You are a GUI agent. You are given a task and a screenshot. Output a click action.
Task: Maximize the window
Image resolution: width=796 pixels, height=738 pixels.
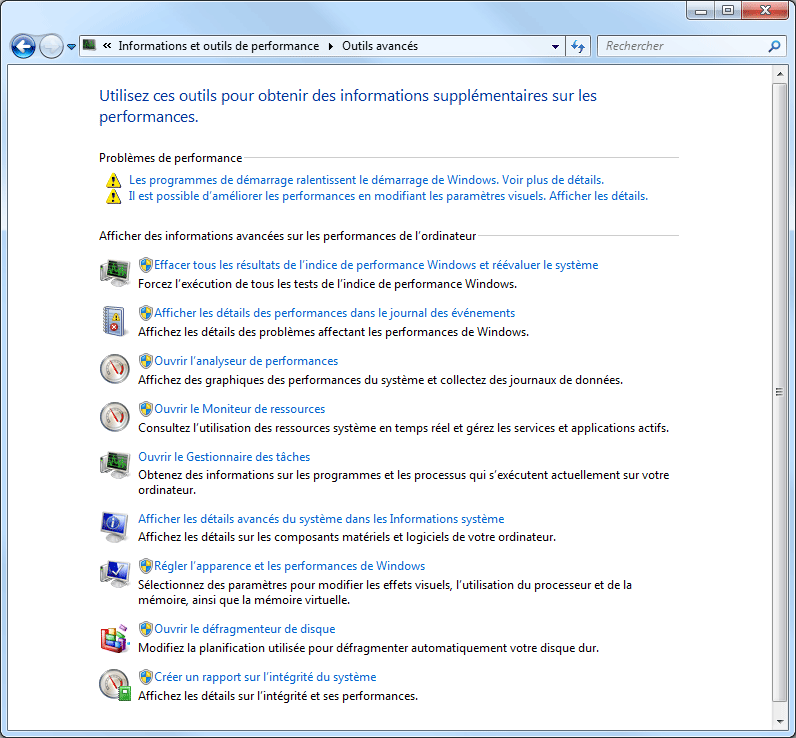coord(728,10)
